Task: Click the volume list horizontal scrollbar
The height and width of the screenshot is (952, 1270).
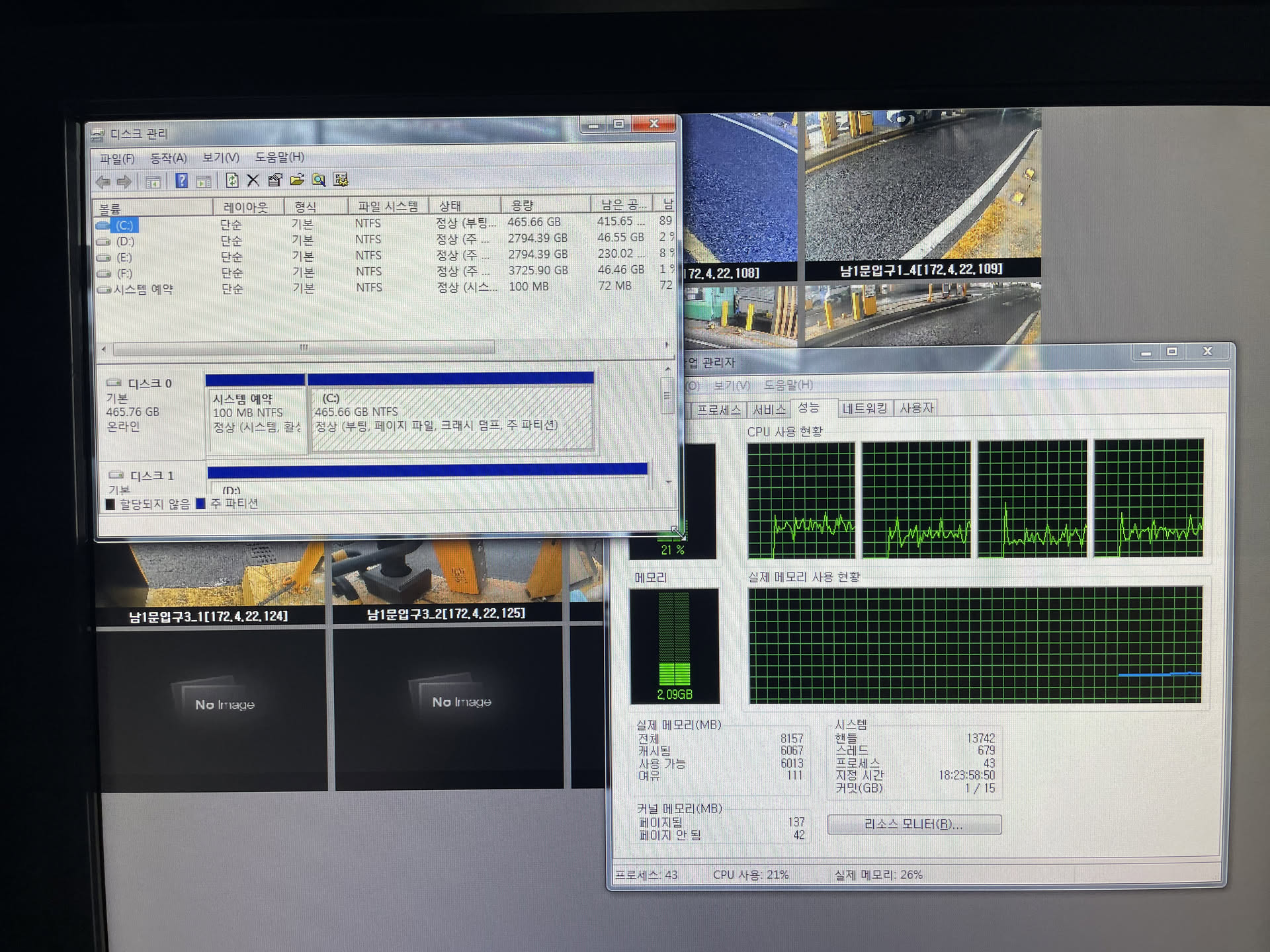Action: click(303, 348)
